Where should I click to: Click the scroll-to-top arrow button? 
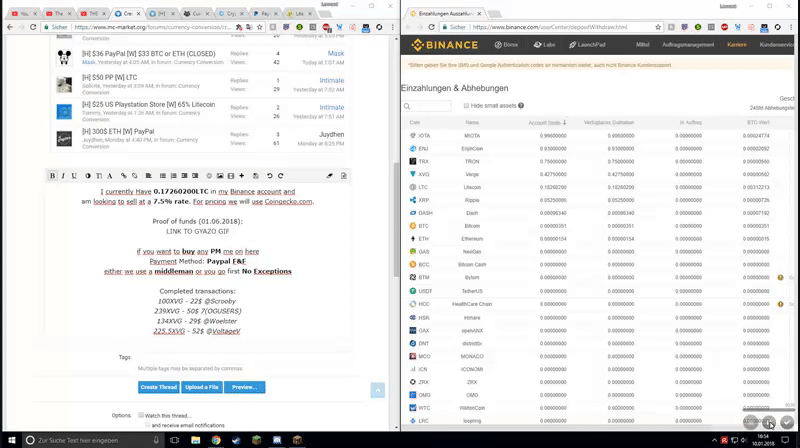[x=378, y=390]
